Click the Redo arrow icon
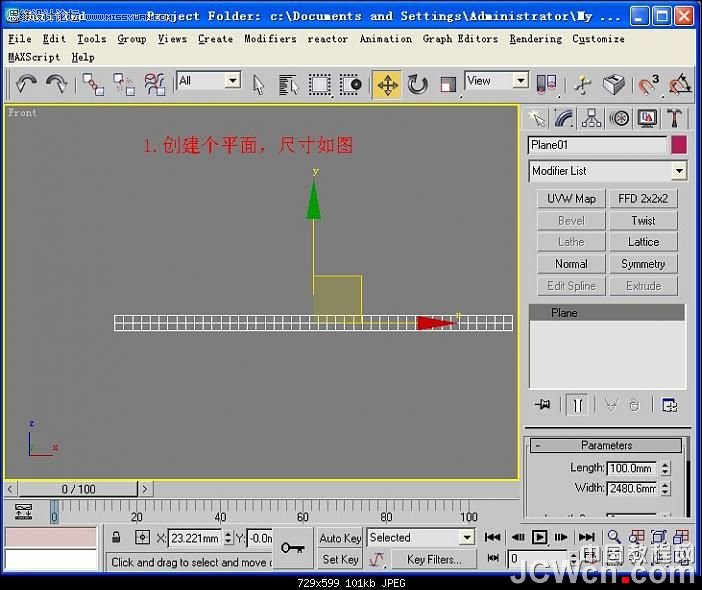This screenshot has width=702, height=590. pos(57,84)
